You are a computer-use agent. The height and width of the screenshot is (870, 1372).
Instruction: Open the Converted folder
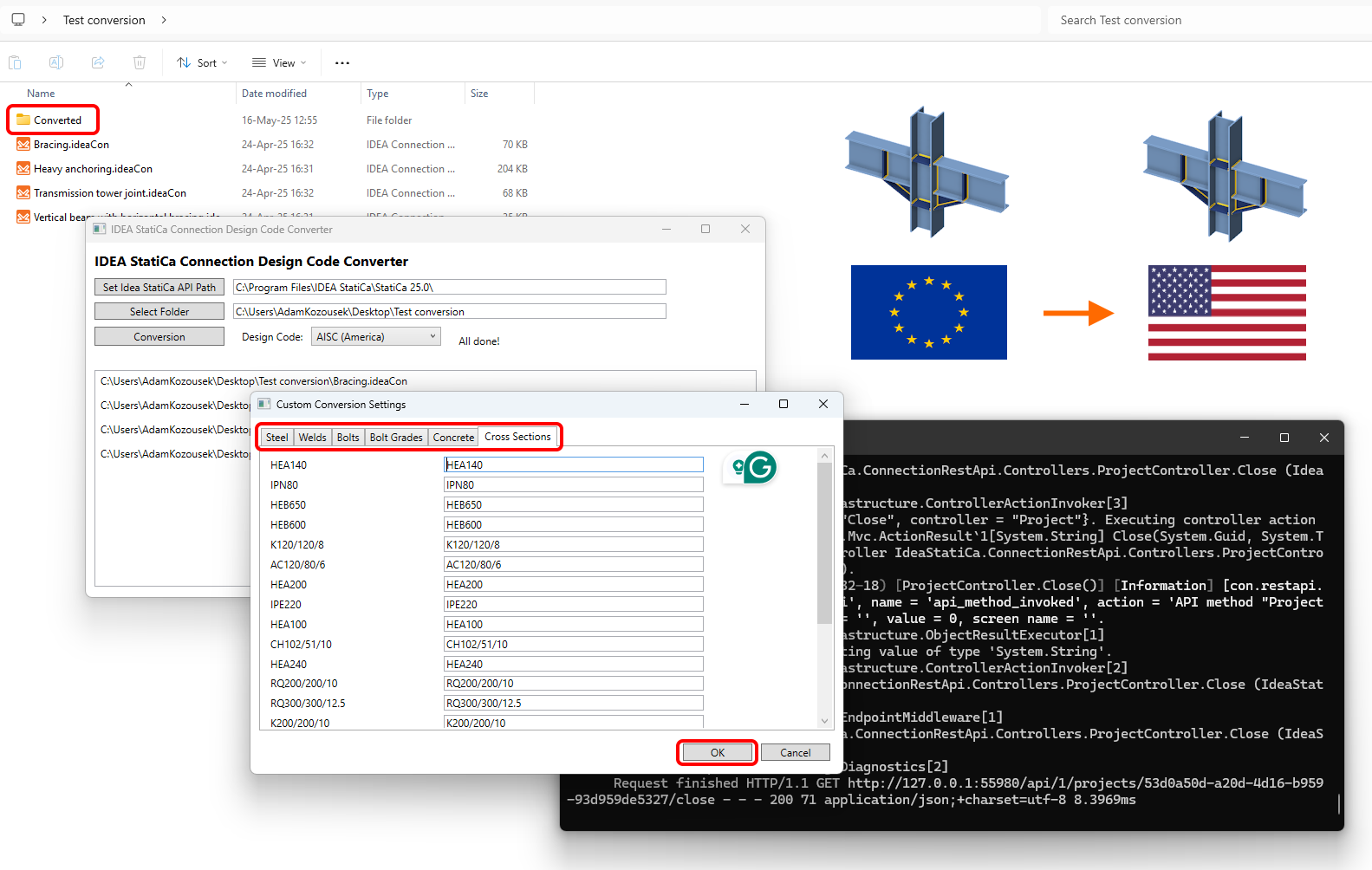pos(57,120)
